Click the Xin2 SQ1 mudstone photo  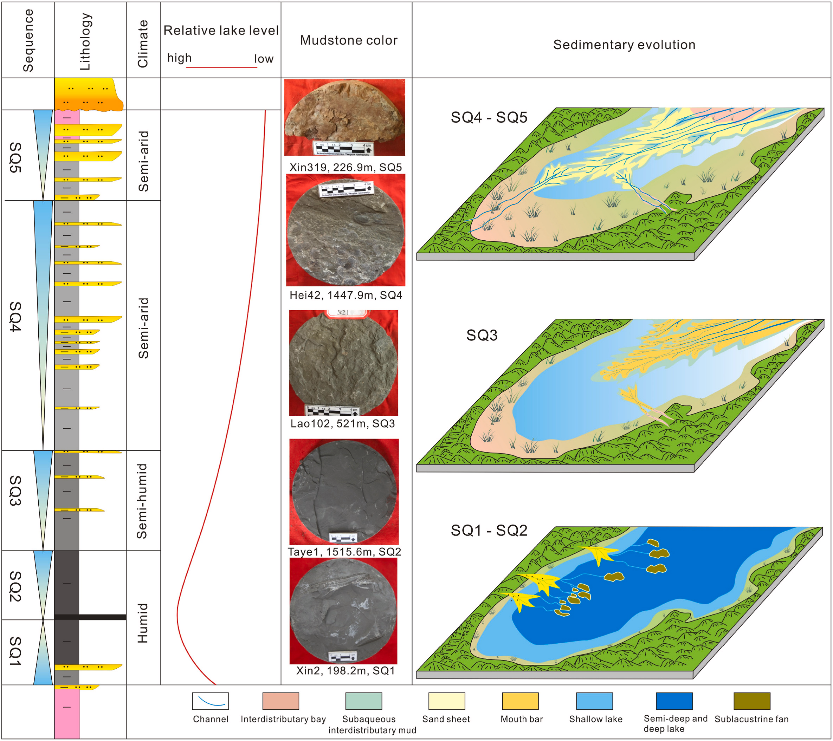pos(343,609)
